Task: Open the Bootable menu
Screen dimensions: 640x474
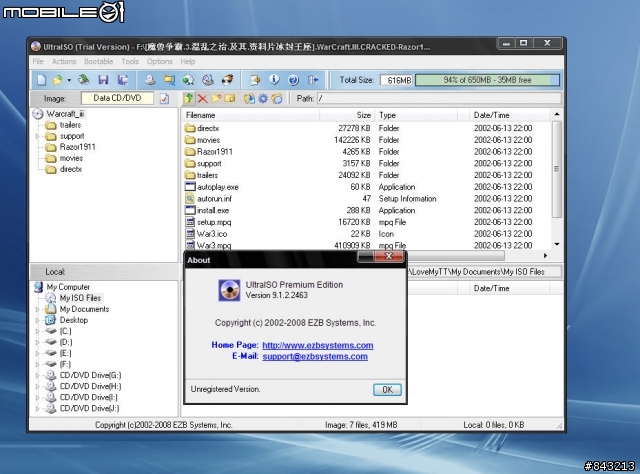Action: (98, 62)
